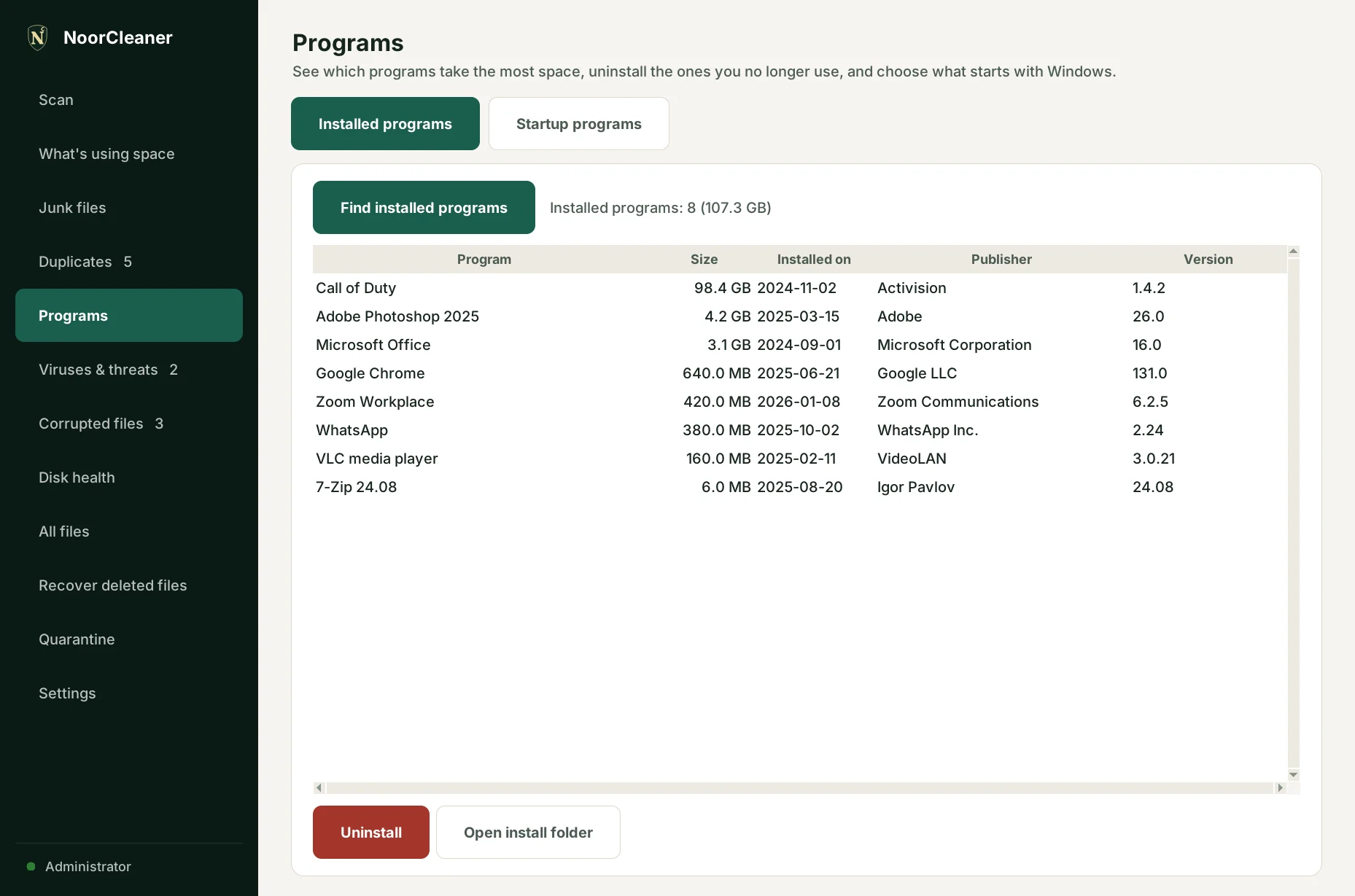Screen dimensions: 1355x896
Task: Select the Google Chrome row
Action: (x=800, y=373)
